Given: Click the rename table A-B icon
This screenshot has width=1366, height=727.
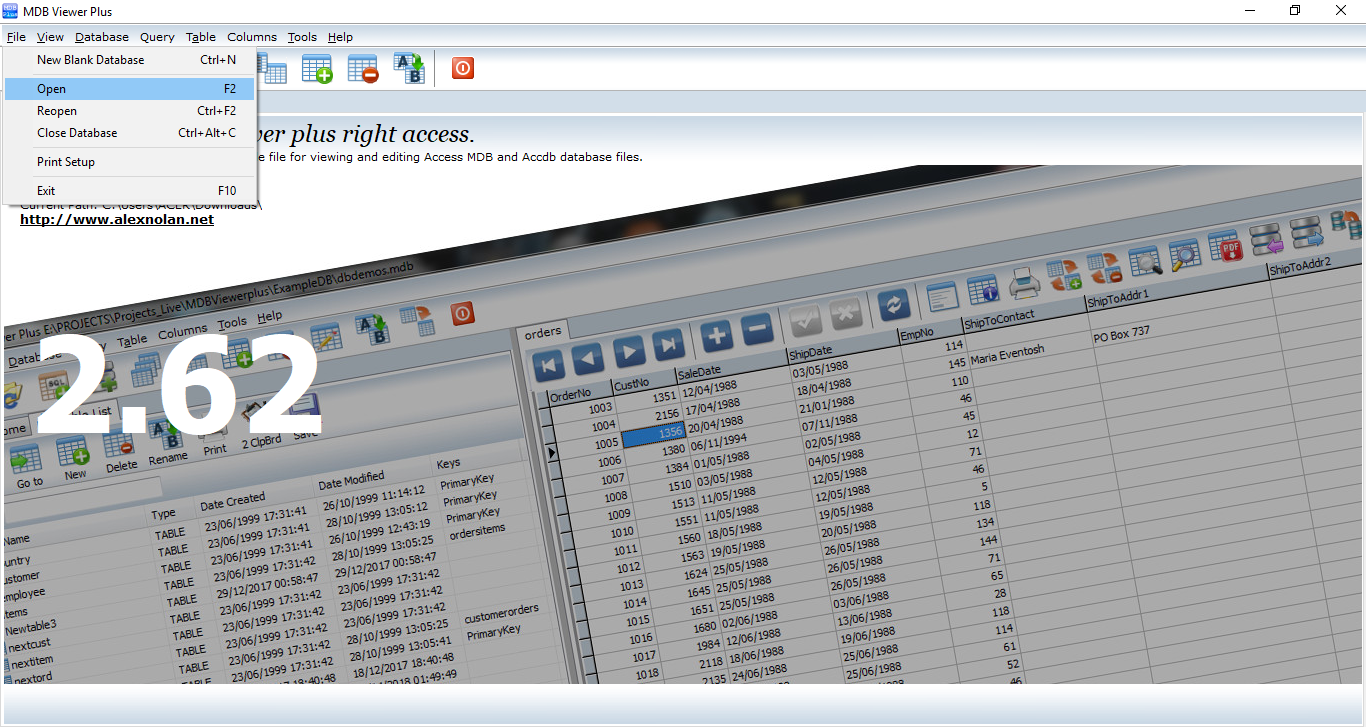Looking at the screenshot, I should click(408, 68).
